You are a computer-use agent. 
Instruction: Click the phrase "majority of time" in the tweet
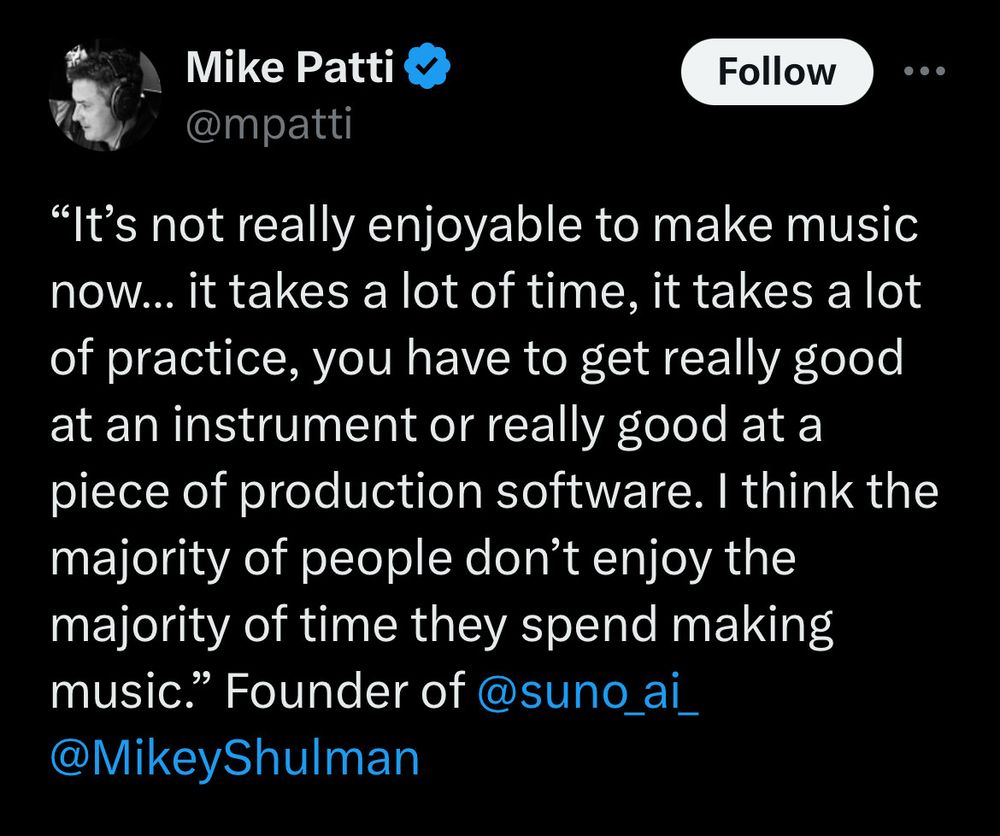pos(224,625)
